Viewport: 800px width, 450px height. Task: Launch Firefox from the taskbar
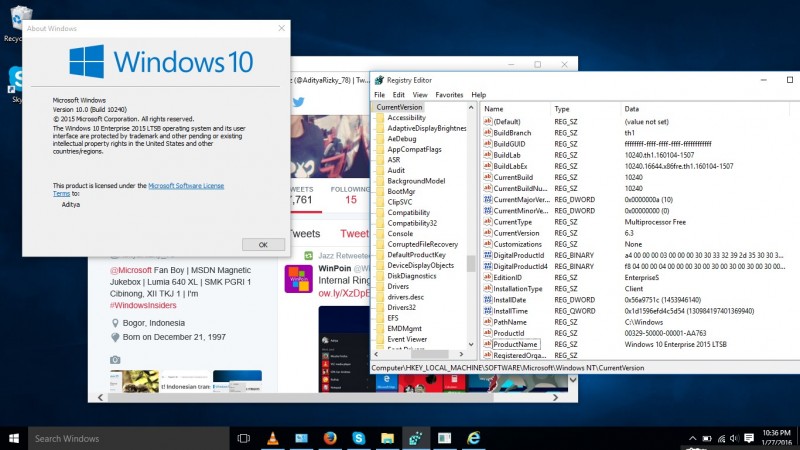330,438
